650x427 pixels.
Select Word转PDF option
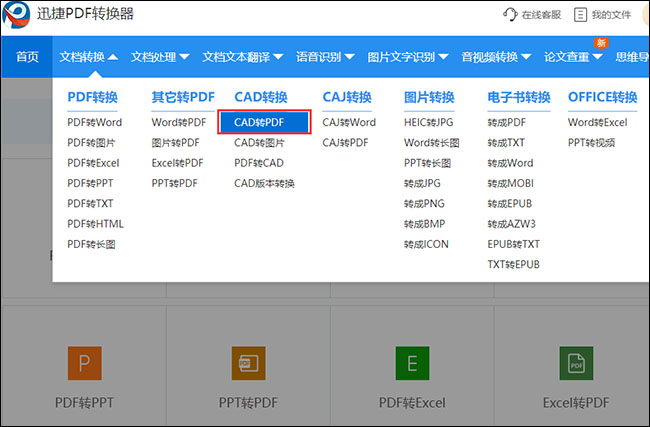(179, 122)
